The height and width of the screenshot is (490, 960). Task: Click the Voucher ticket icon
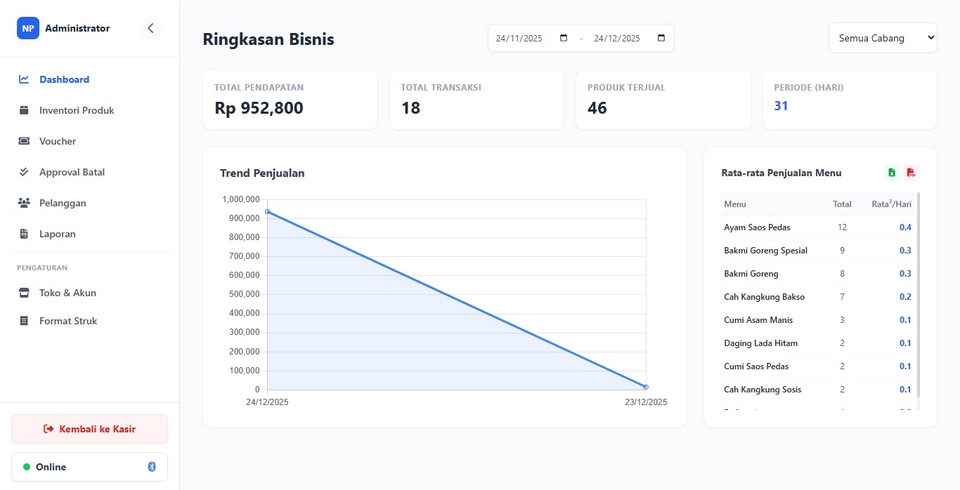[24, 141]
